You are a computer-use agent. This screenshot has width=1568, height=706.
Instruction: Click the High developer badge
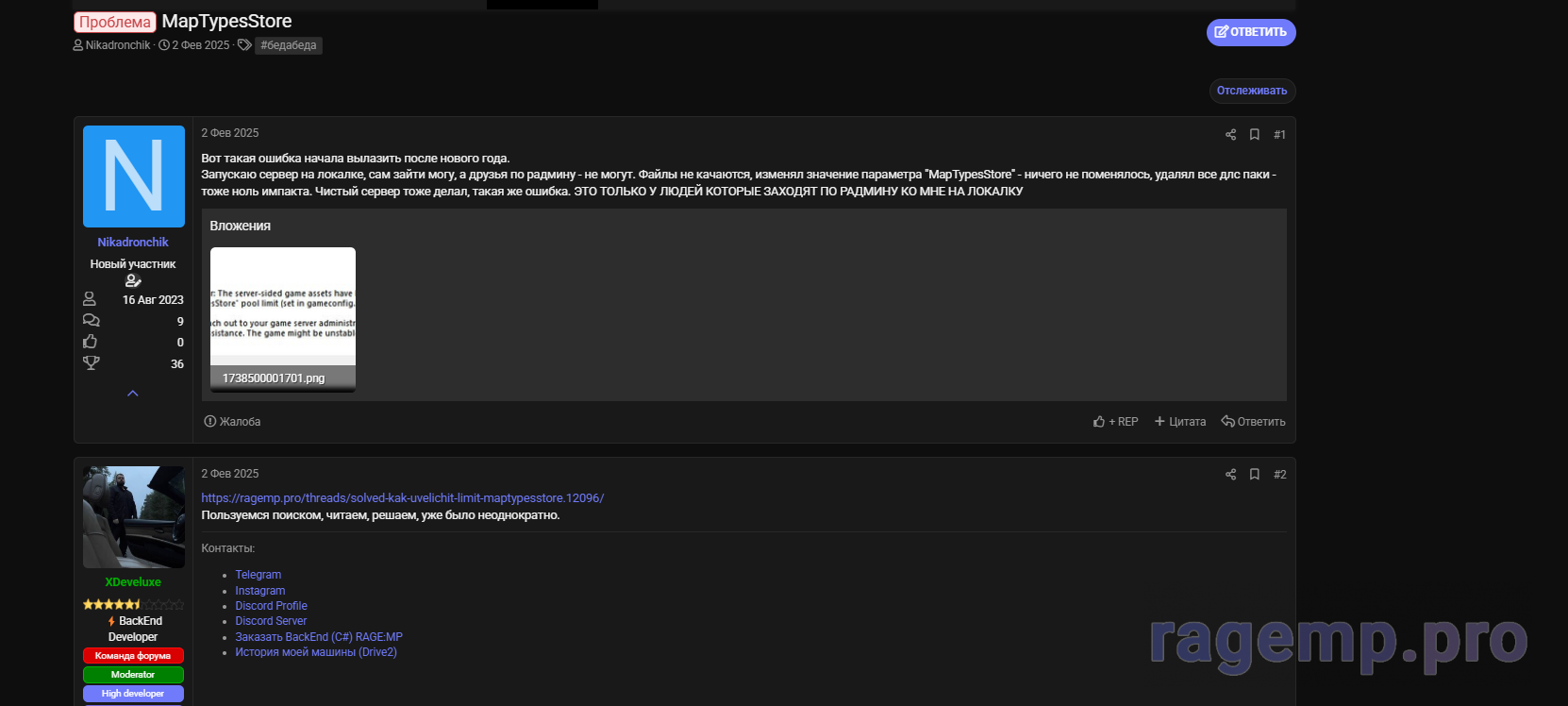tap(133, 694)
